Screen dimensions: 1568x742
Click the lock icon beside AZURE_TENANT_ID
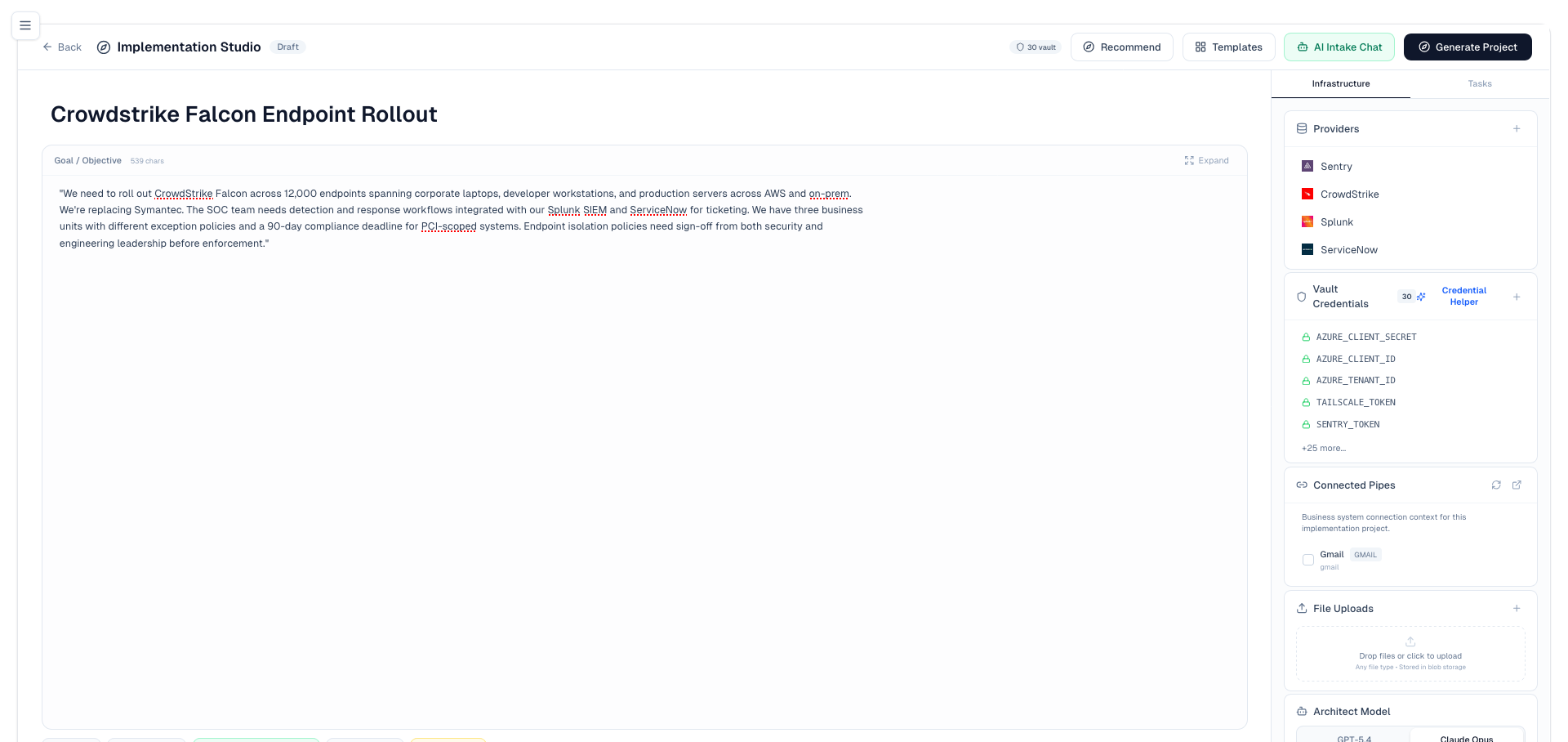(1306, 381)
